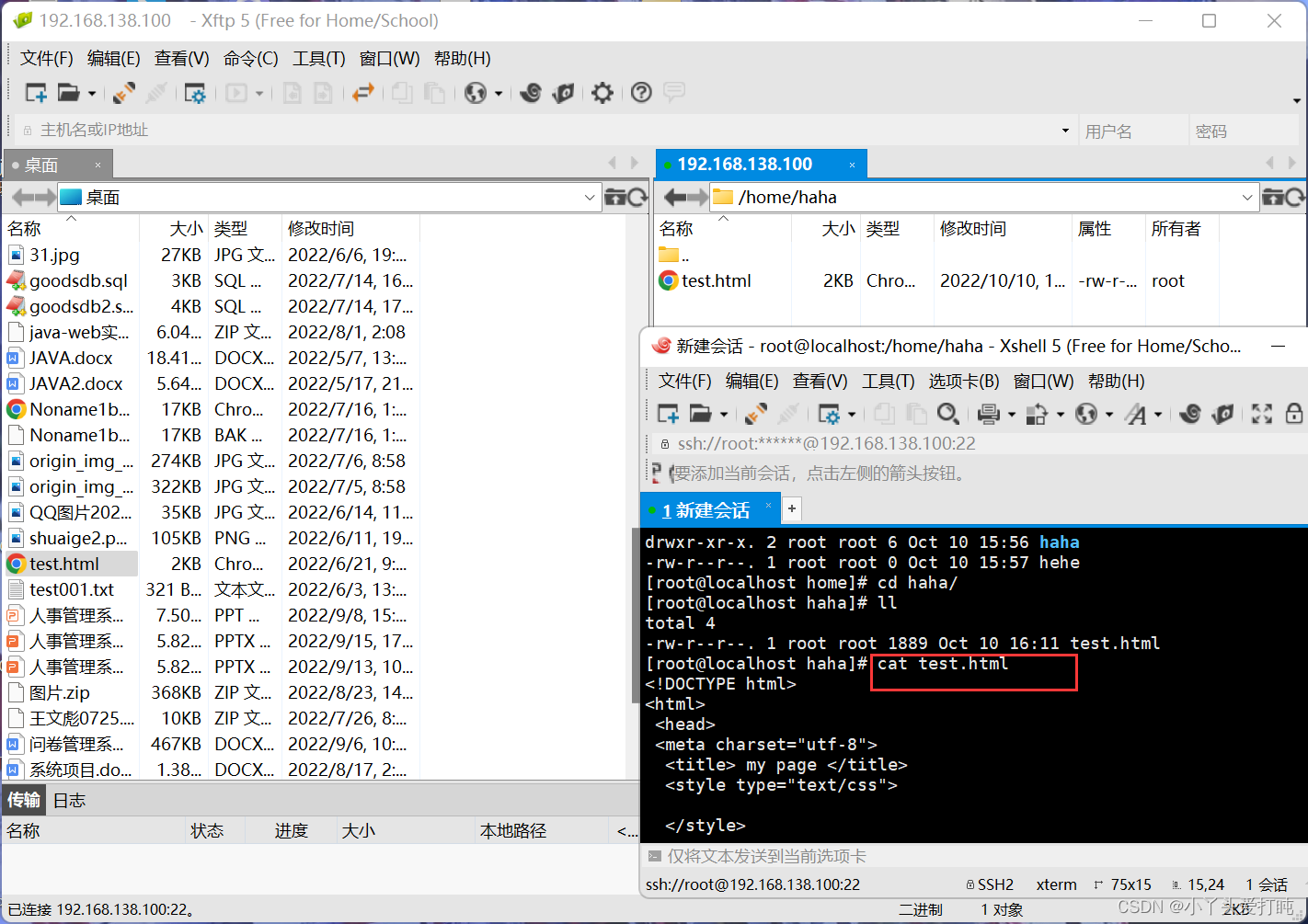Close the 桌面 local tab
This screenshot has height=924, width=1308.
point(98,165)
